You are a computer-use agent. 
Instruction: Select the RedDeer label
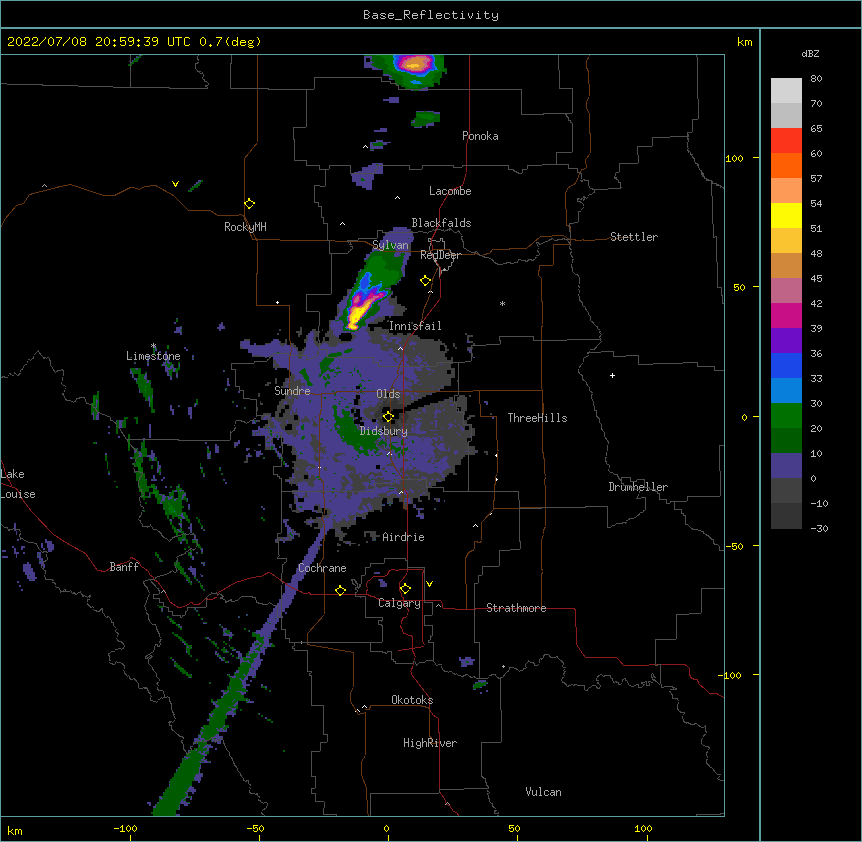tap(440, 255)
